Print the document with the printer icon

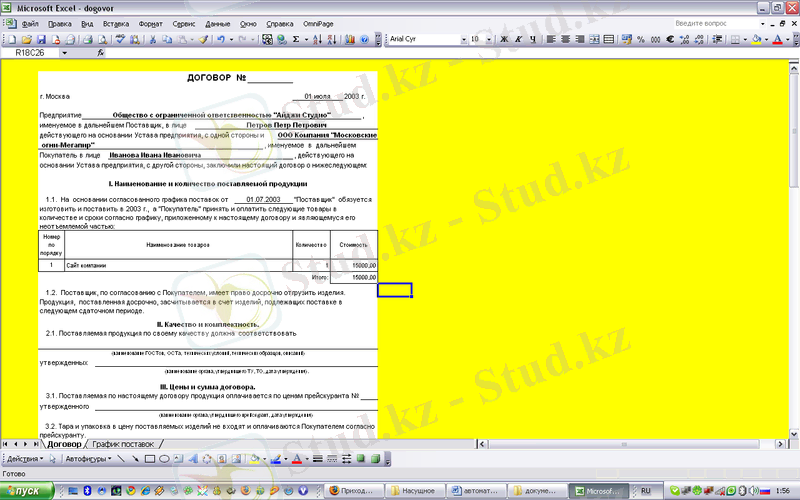click(88, 39)
